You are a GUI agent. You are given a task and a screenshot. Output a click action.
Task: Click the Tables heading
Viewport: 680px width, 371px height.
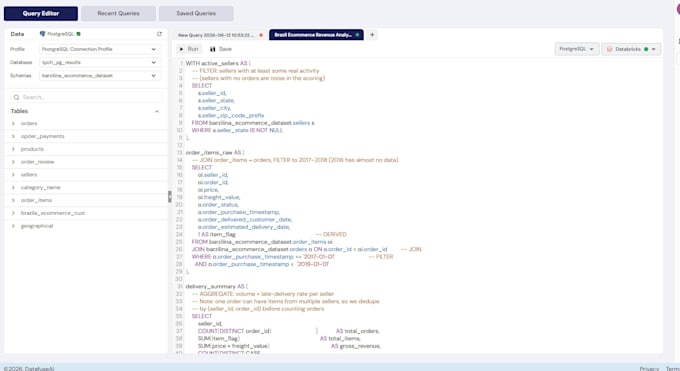[20, 111]
